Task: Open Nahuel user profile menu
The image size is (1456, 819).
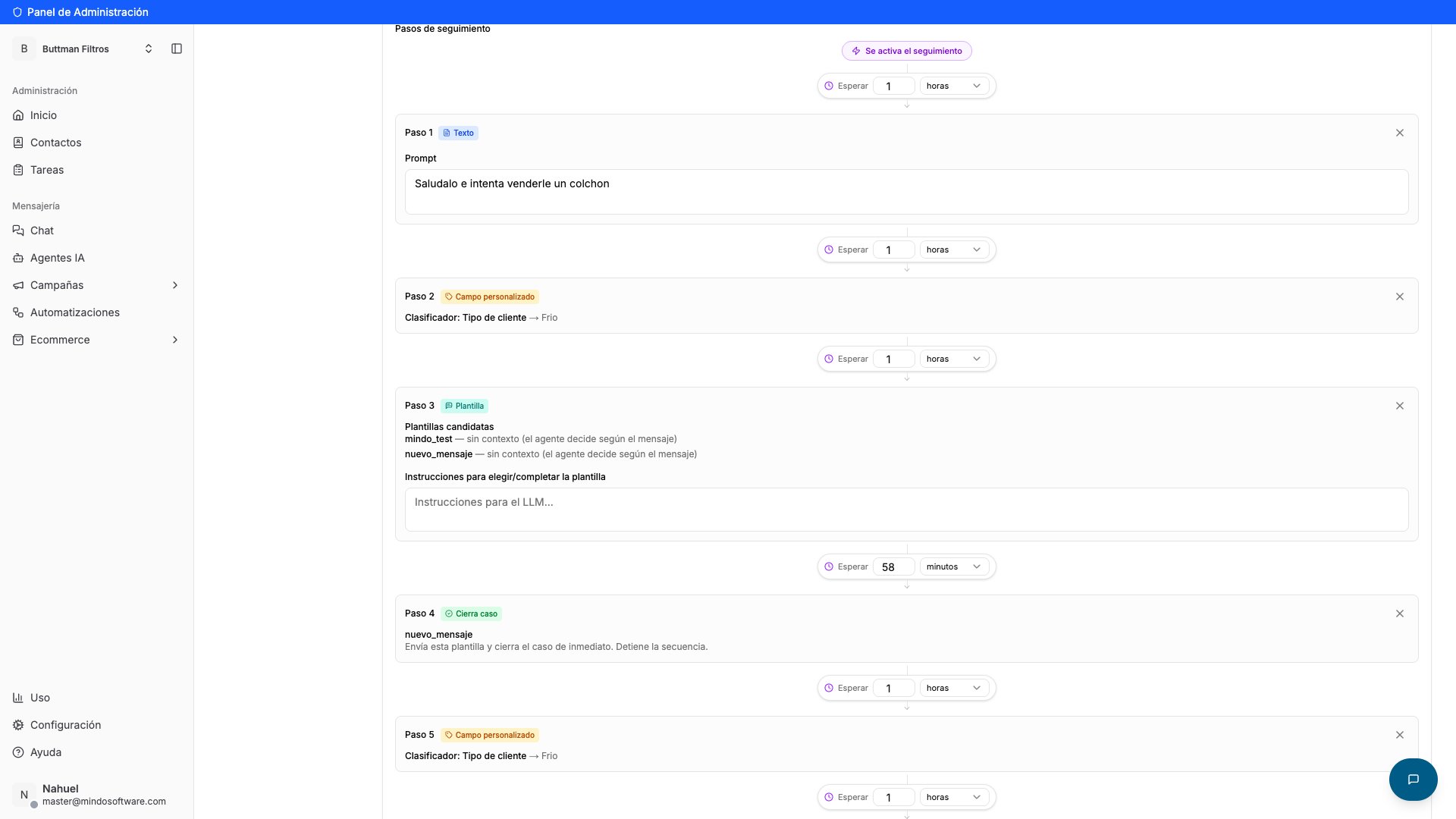Action: pos(97,795)
